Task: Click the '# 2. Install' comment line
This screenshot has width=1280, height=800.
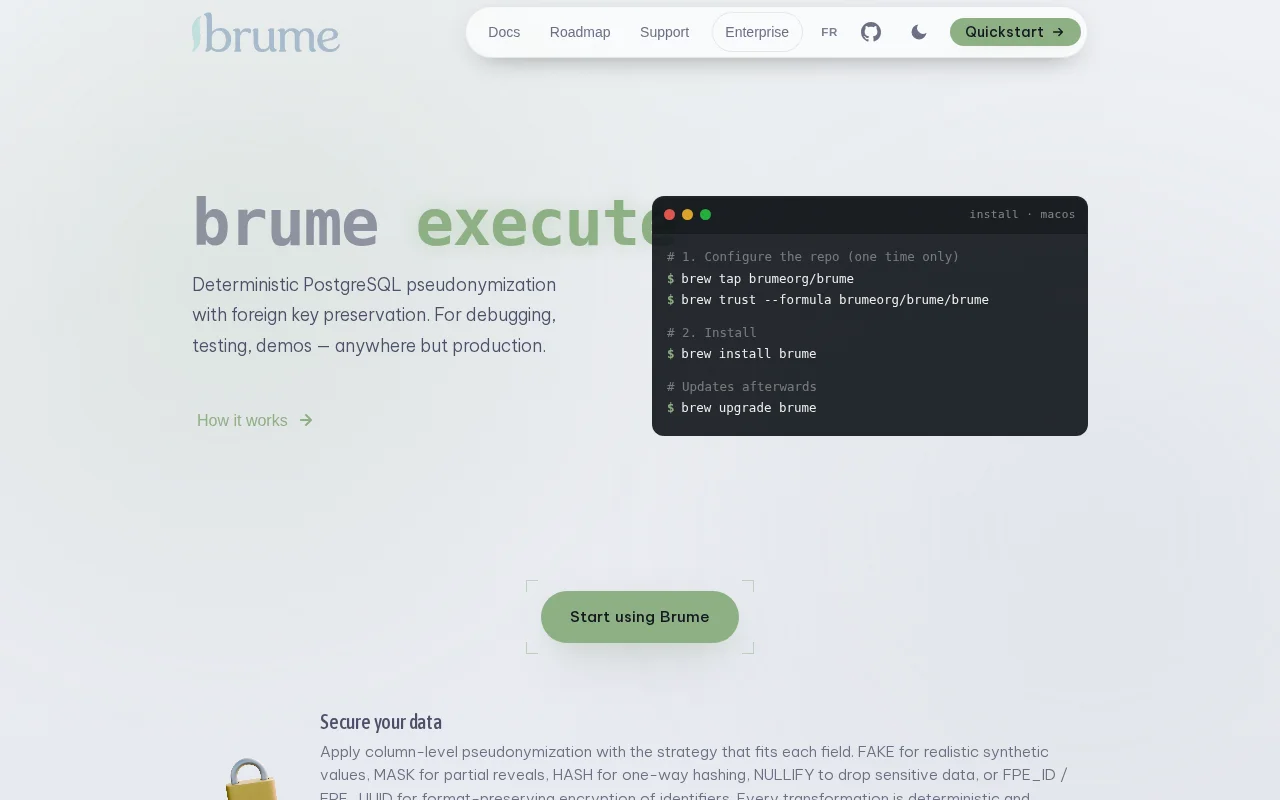Action: tap(712, 332)
